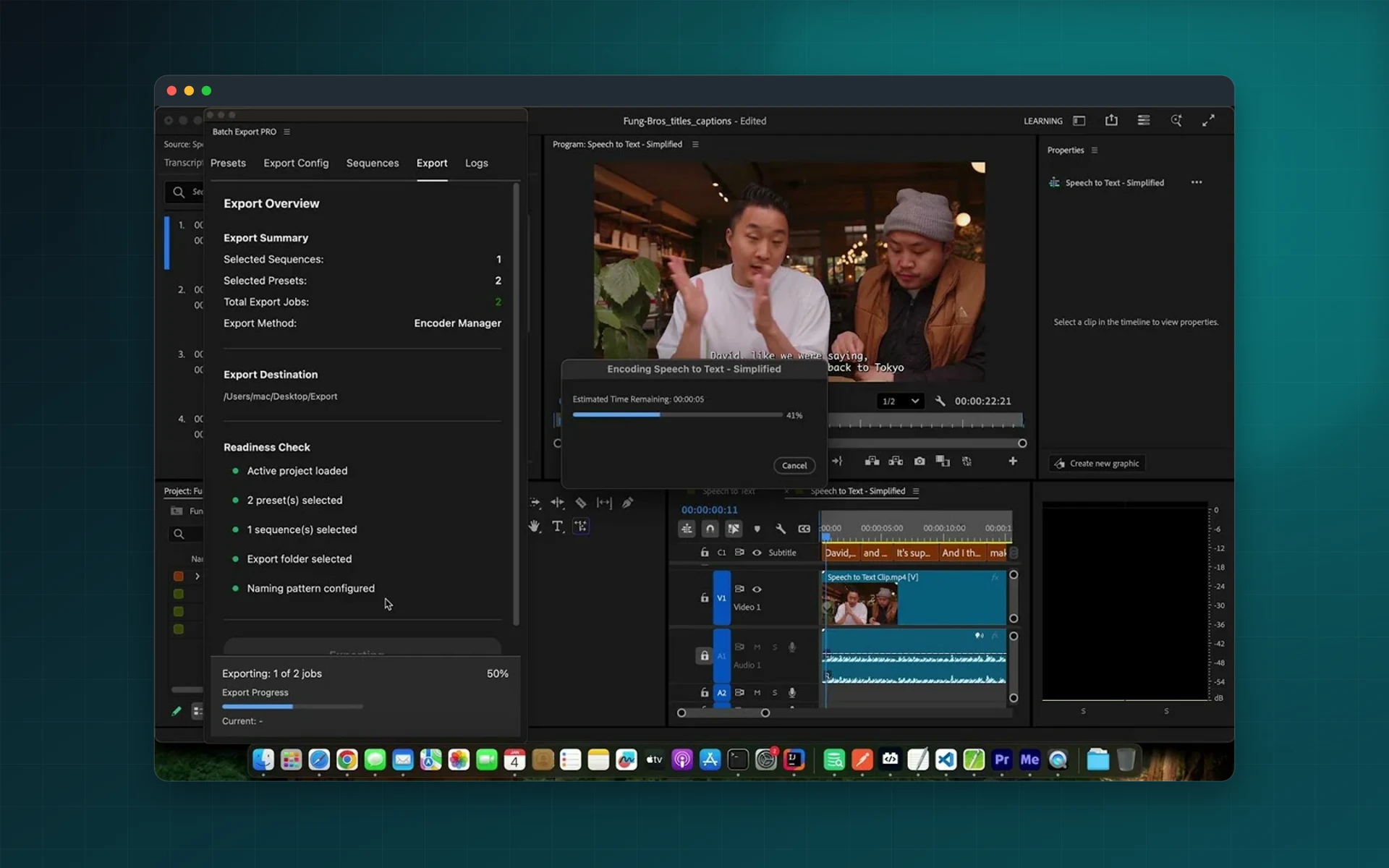Click the Export Frame camera icon

919,461
